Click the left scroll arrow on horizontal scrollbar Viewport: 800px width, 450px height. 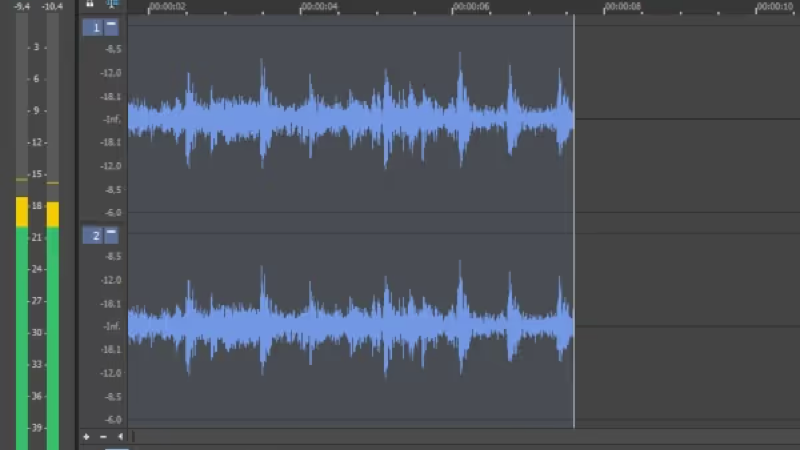coord(120,437)
